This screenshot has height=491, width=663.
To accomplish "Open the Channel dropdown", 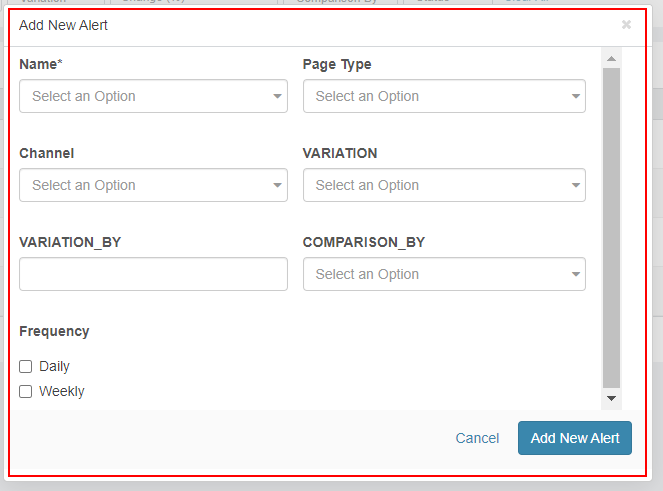I will (x=153, y=185).
